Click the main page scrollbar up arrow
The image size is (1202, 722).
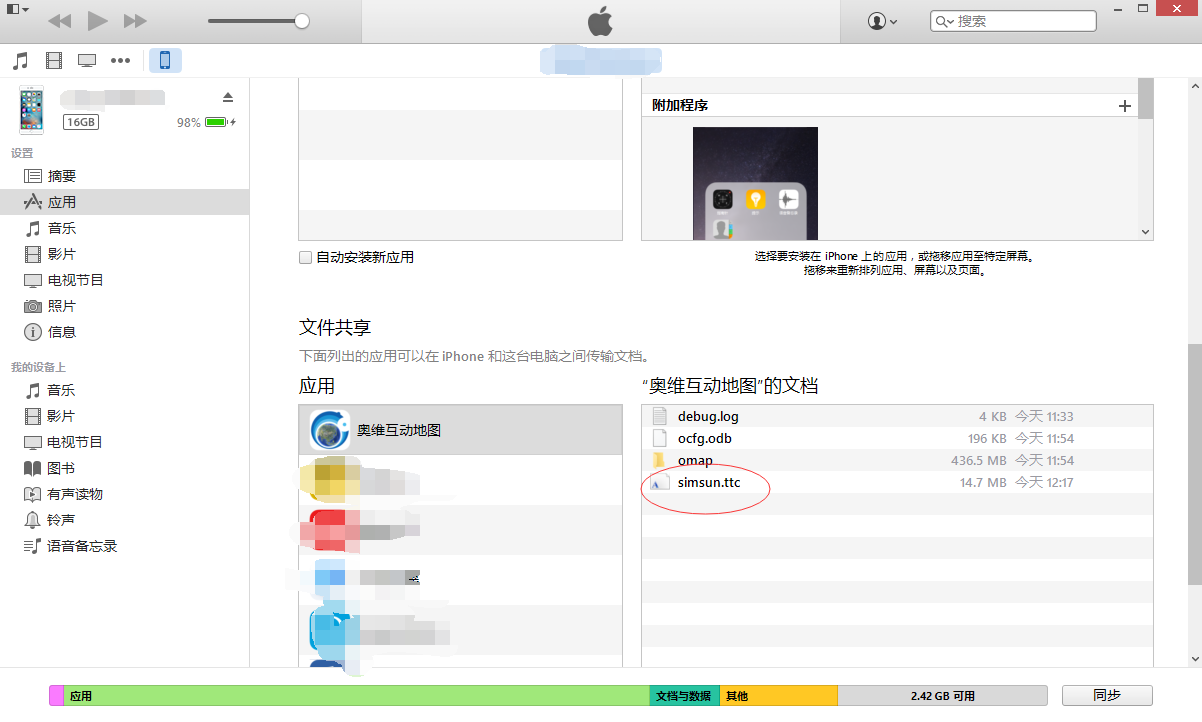click(x=1194, y=85)
